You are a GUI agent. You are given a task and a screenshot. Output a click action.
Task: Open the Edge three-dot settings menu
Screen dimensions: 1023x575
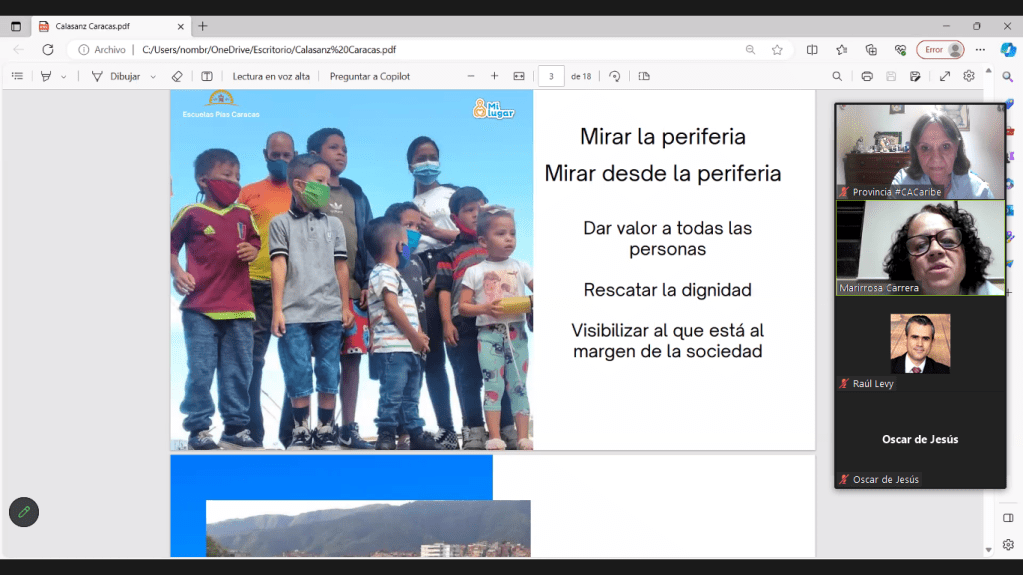pos(981,49)
